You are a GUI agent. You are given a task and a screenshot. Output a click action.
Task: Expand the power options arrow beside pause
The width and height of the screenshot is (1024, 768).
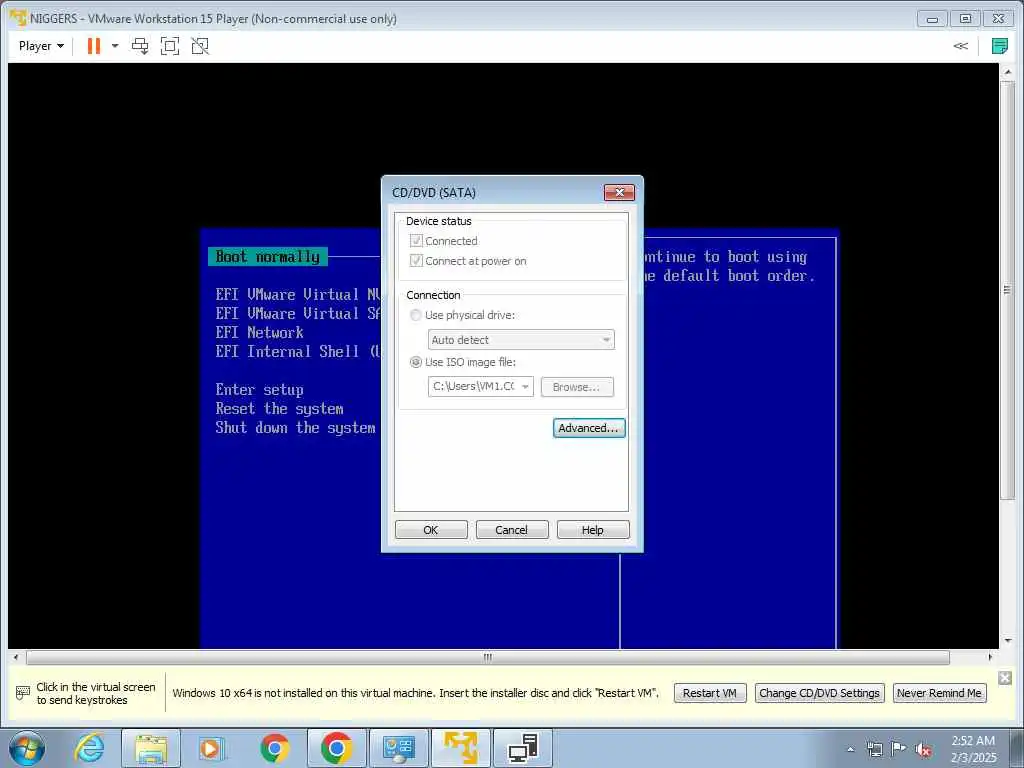coord(115,46)
